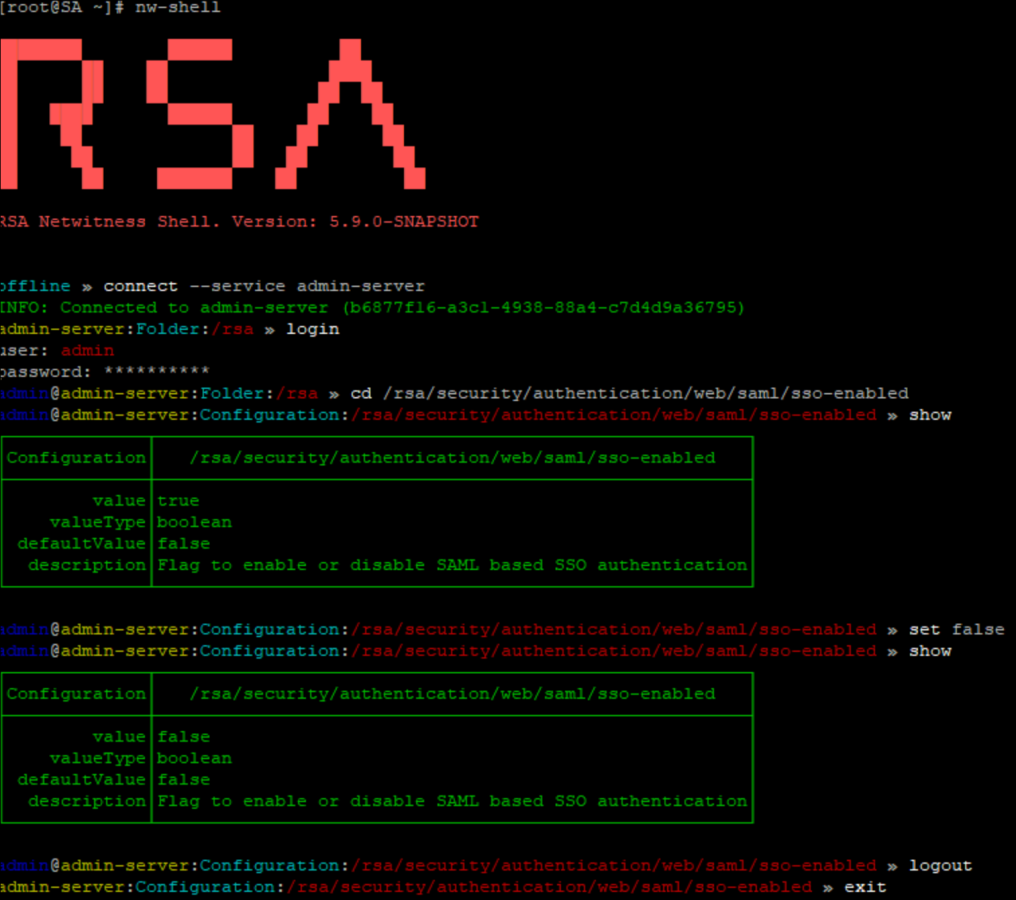
Task: Click the 'true' value cell
Action: click(178, 501)
